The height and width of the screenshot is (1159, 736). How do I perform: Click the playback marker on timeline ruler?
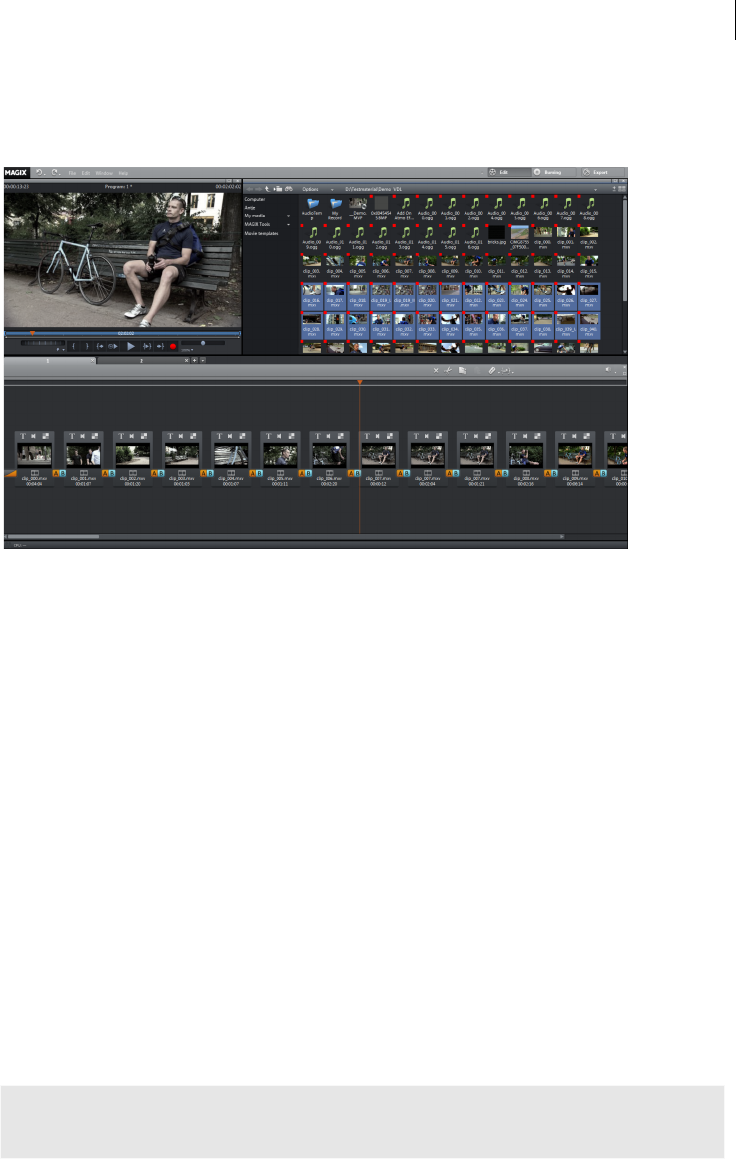(360, 381)
